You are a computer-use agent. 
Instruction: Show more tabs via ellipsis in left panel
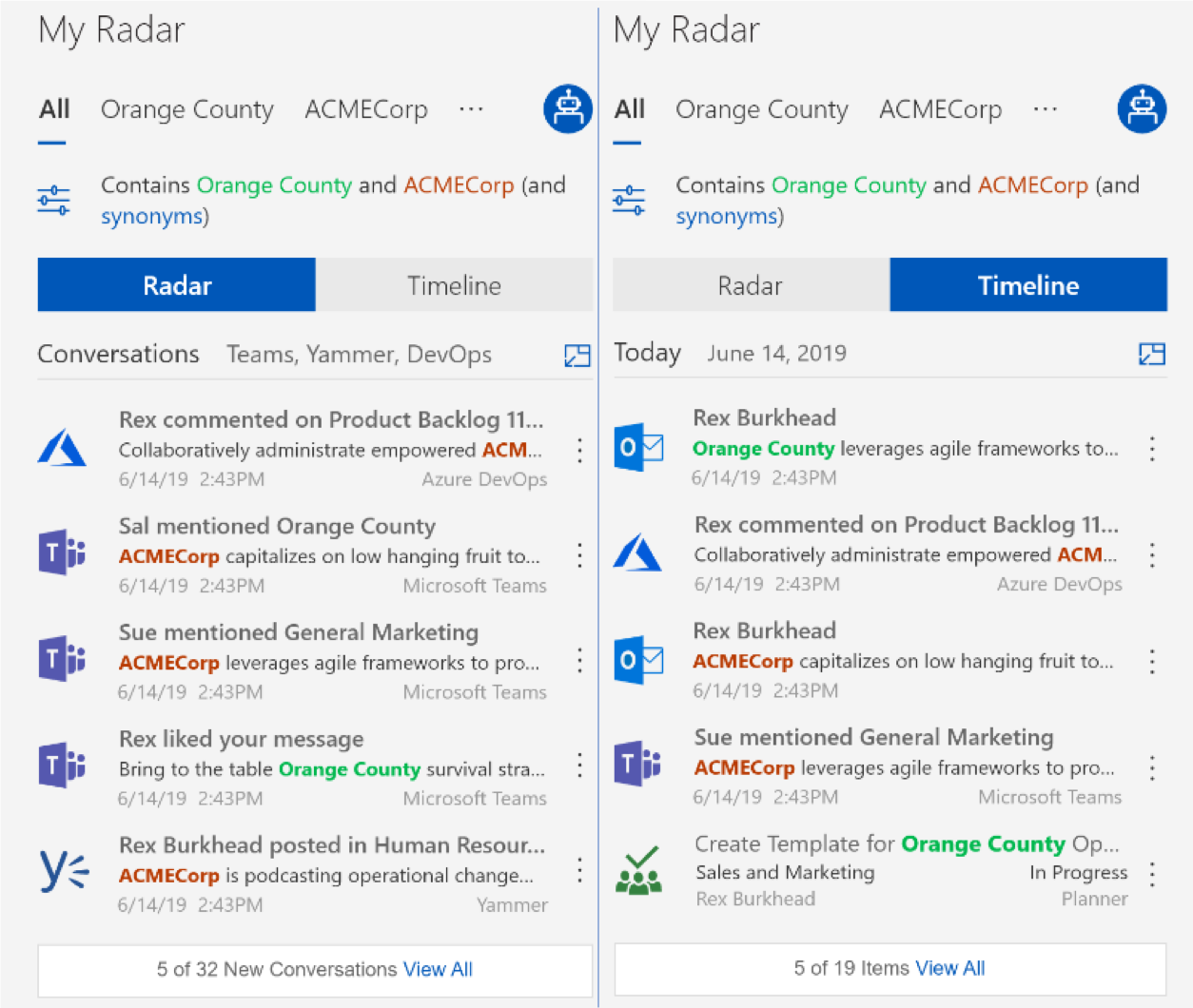[471, 108]
